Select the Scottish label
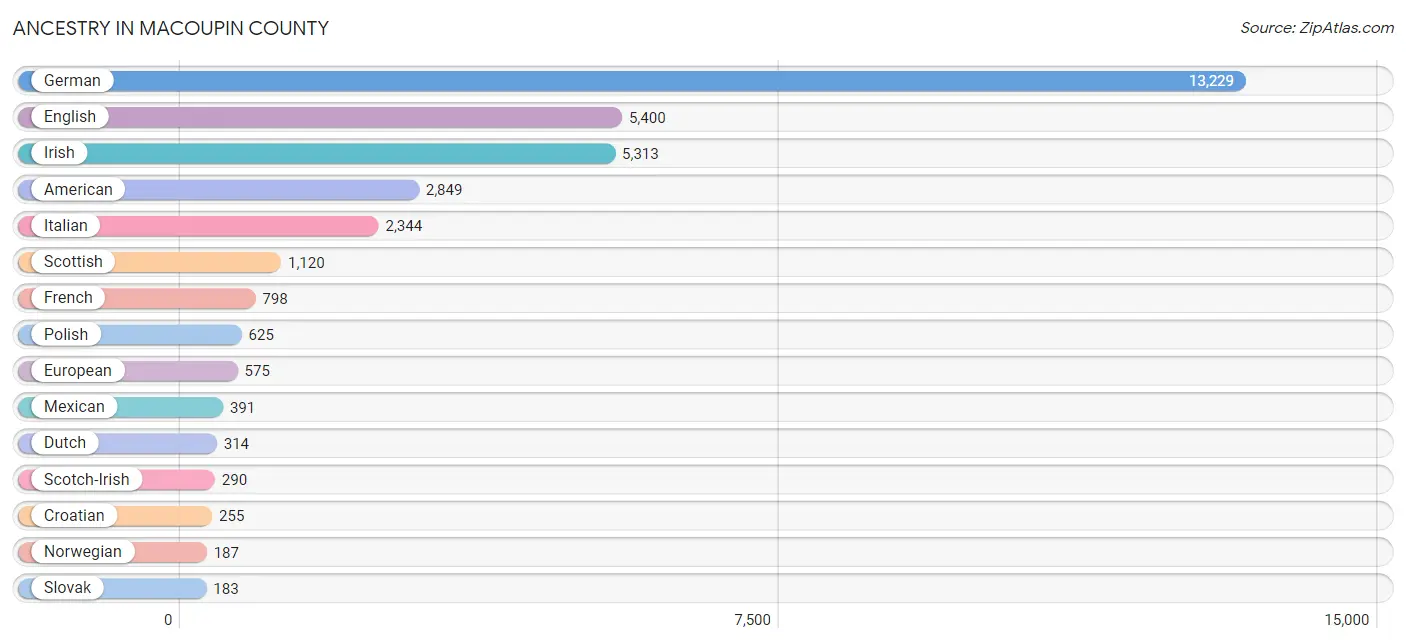This screenshot has width=1406, height=644. coord(73,262)
